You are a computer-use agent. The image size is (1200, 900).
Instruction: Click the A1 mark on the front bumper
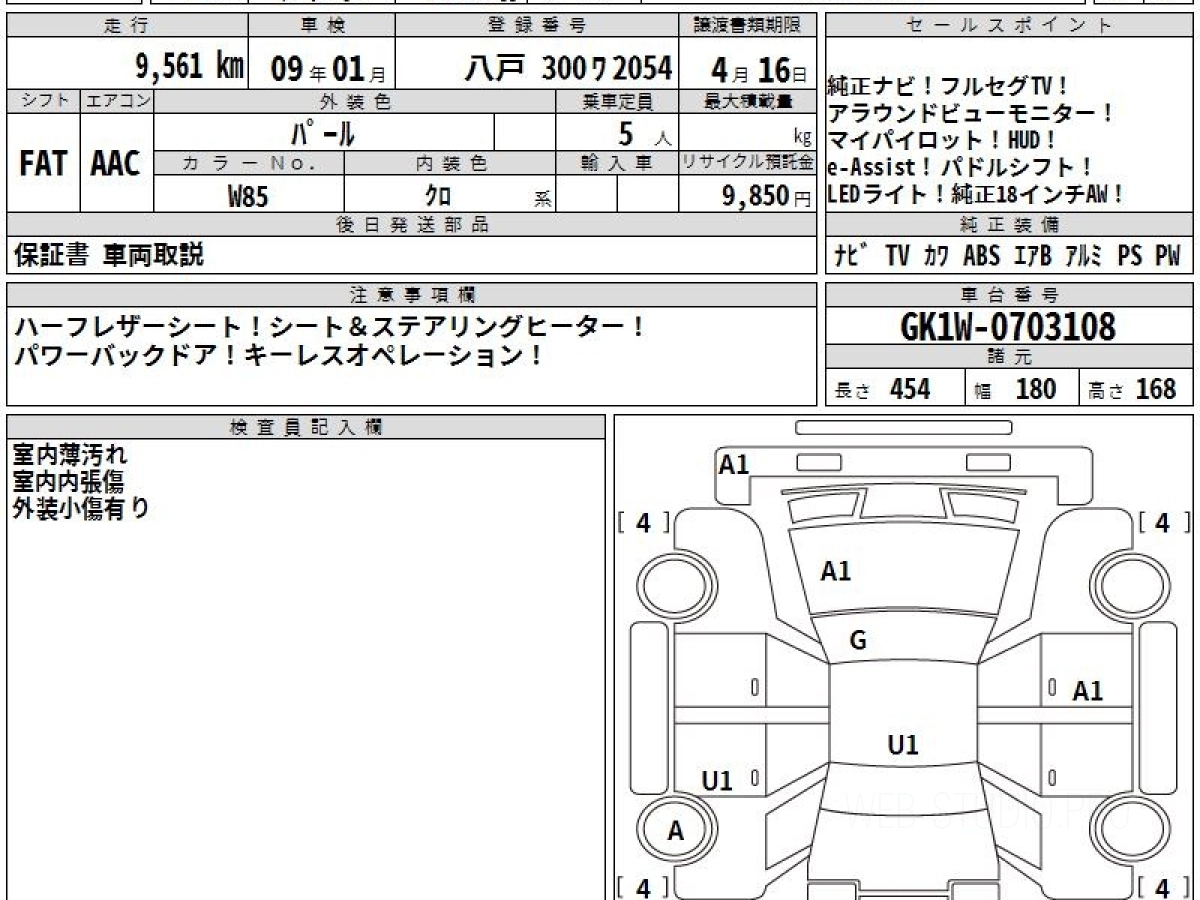(734, 464)
